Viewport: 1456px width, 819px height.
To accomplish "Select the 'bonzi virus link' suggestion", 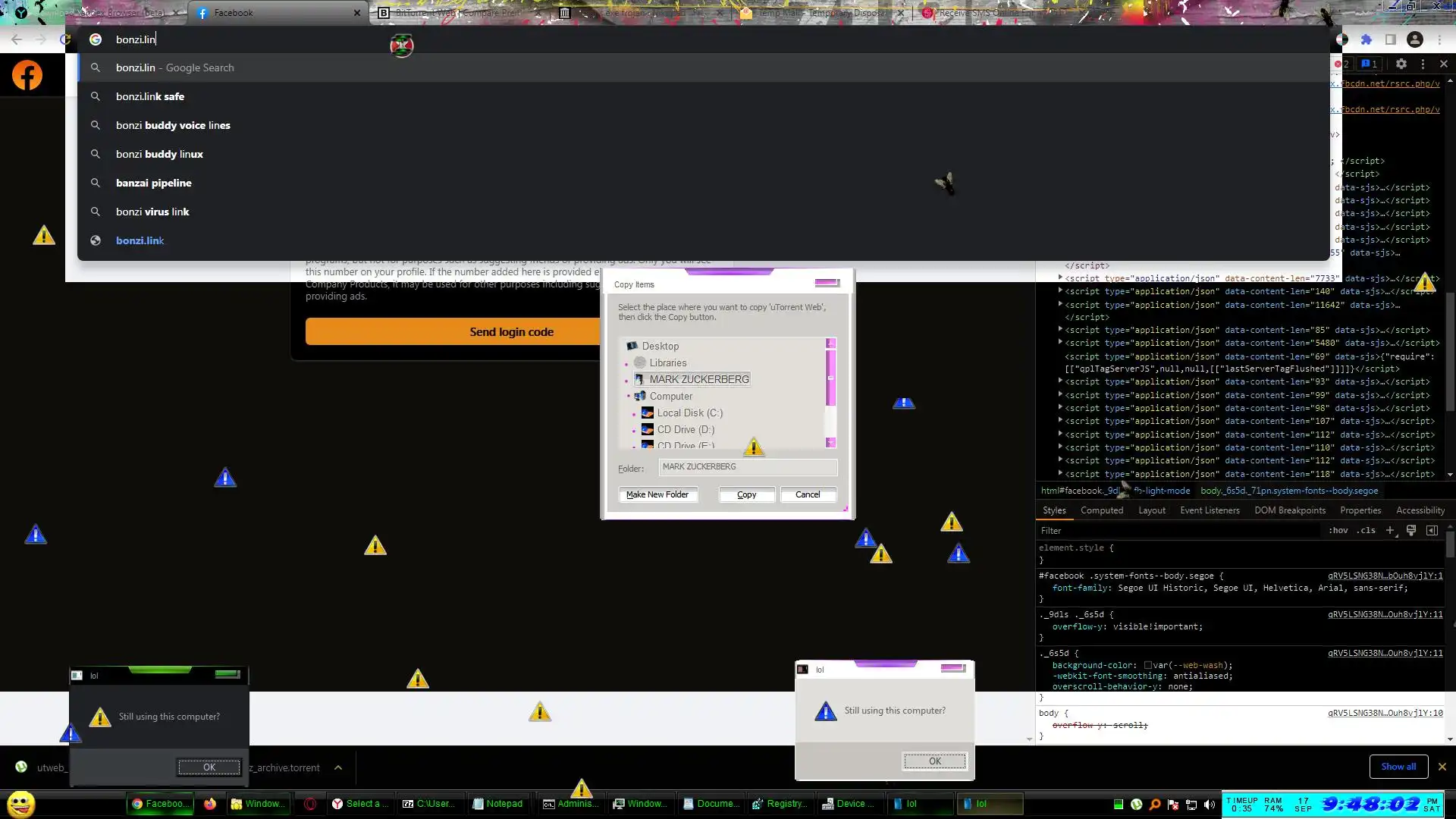I will [x=152, y=212].
